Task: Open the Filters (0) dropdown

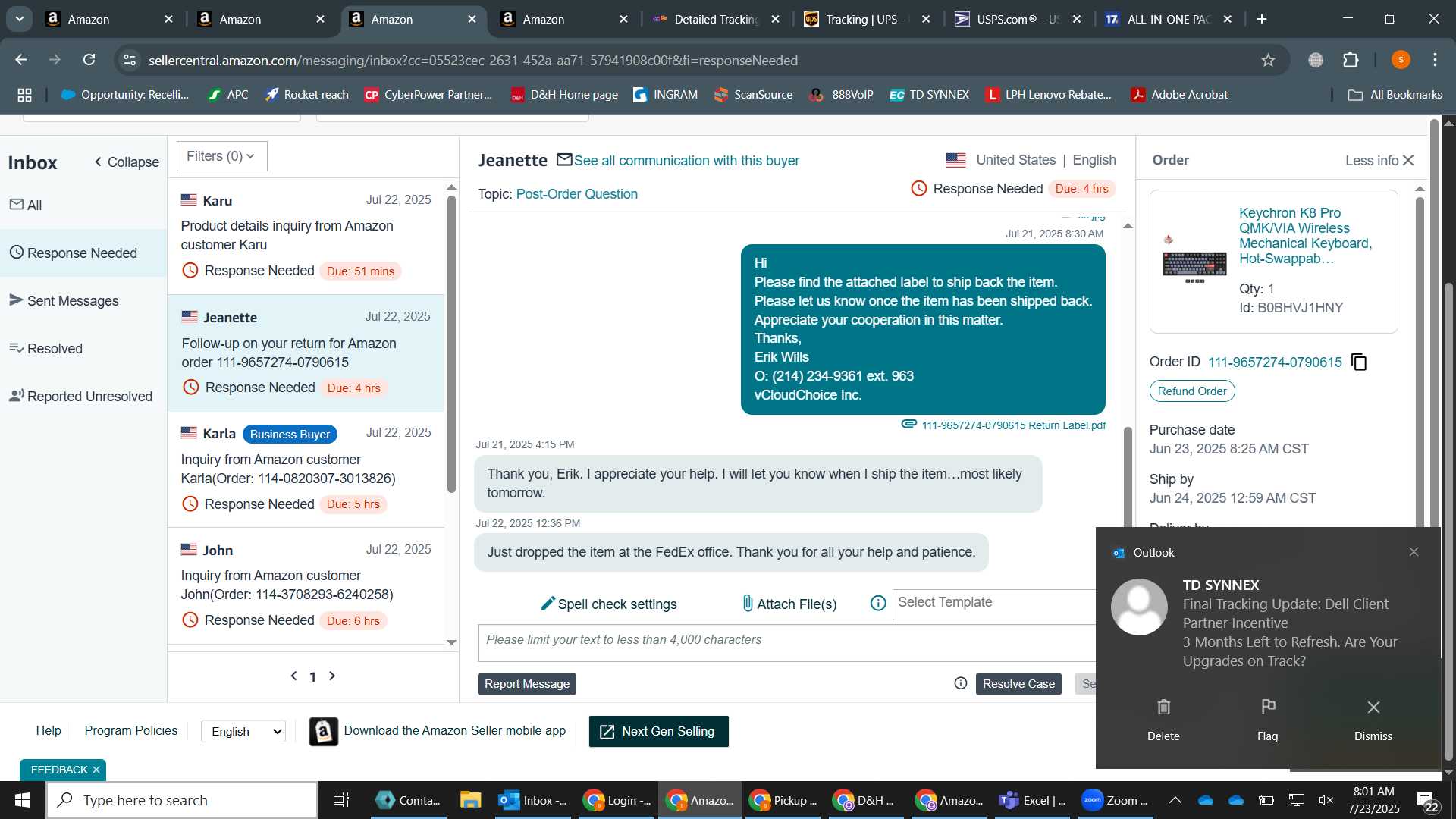Action: [221, 156]
